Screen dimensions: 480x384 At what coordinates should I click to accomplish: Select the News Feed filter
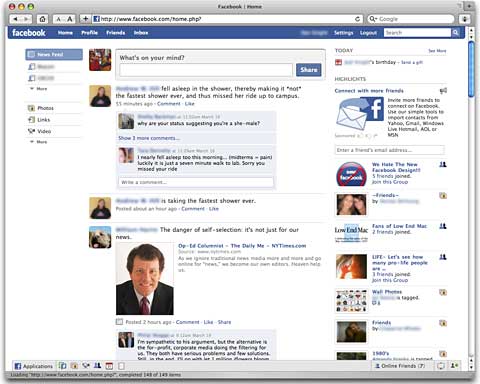(x=54, y=54)
